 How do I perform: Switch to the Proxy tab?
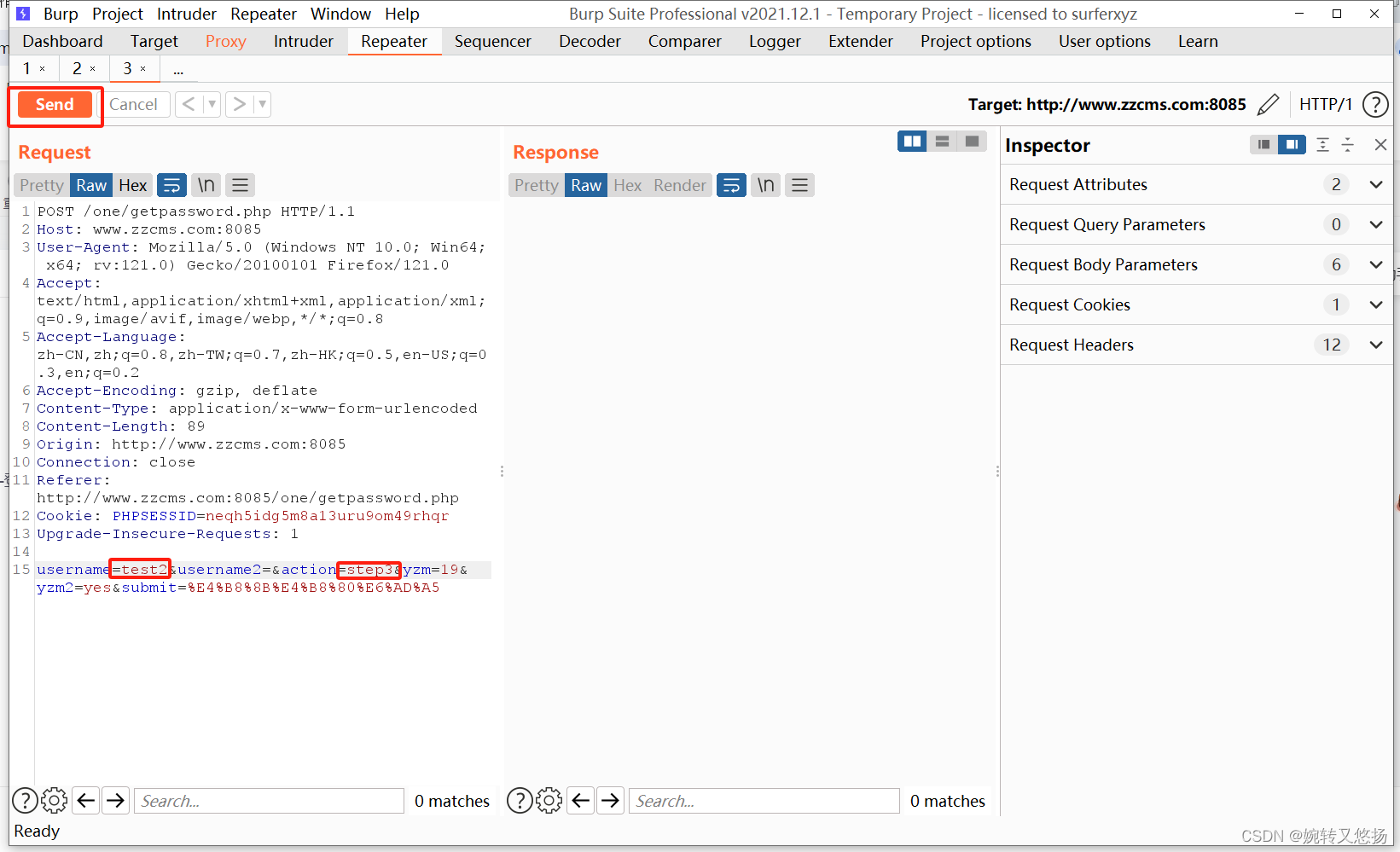point(225,41)
